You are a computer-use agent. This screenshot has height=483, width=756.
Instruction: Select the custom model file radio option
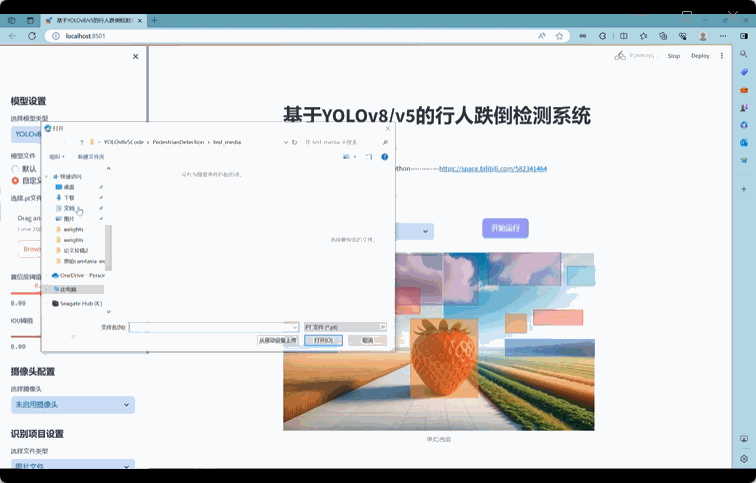pyautogui.click(x=15, y=180)
